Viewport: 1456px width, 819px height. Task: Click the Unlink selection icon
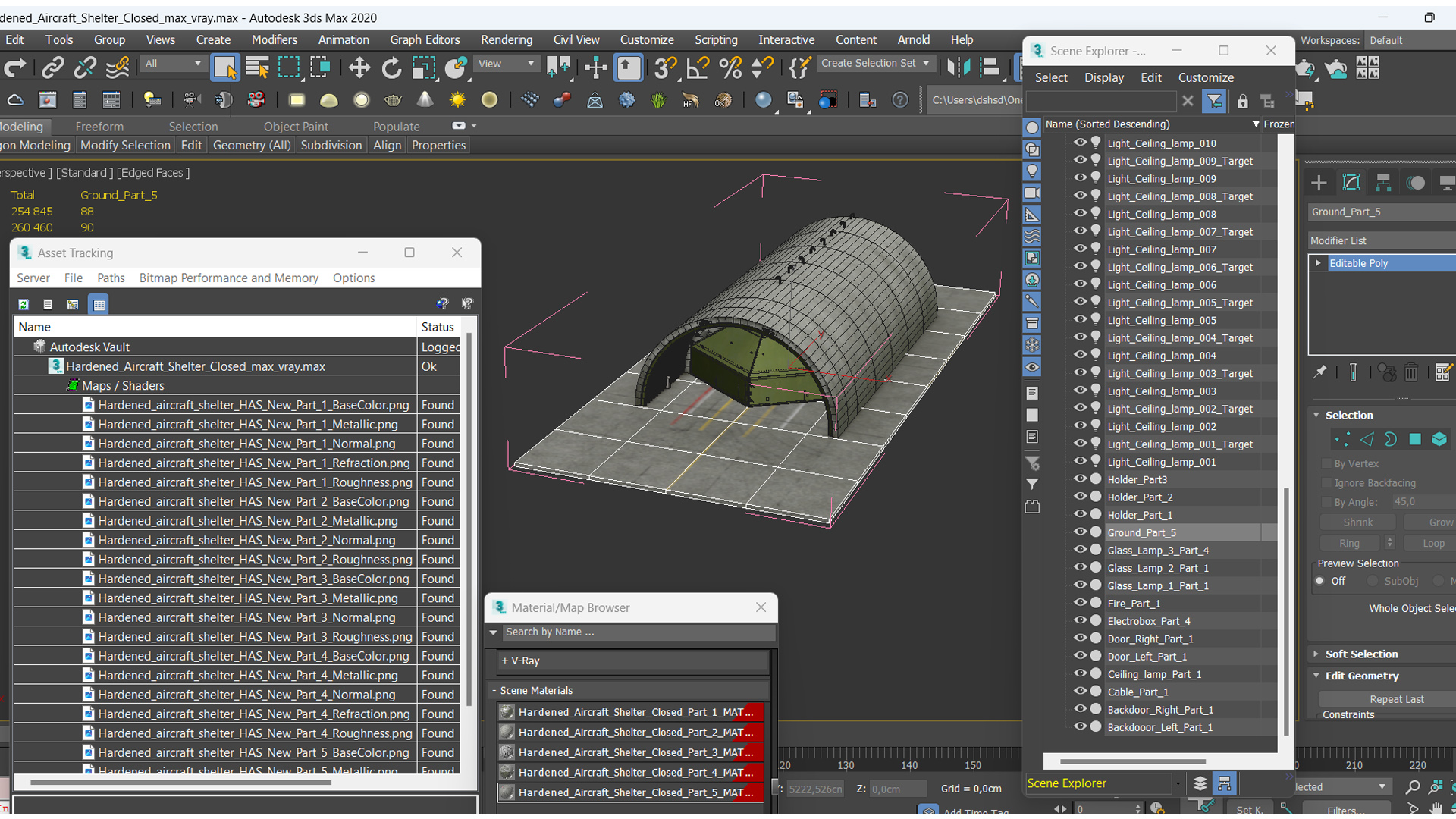tap(85, 68)
